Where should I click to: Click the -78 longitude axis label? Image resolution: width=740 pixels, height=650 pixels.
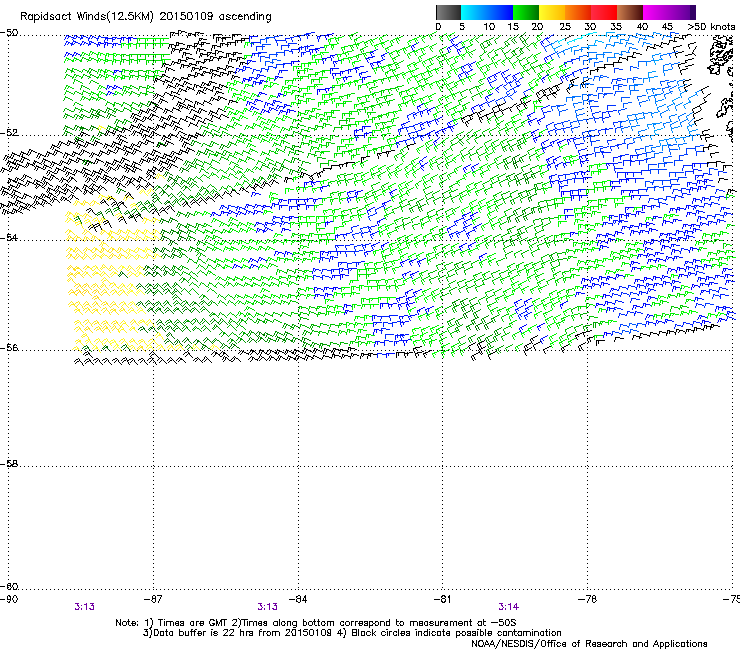click(x=587, y=599)
